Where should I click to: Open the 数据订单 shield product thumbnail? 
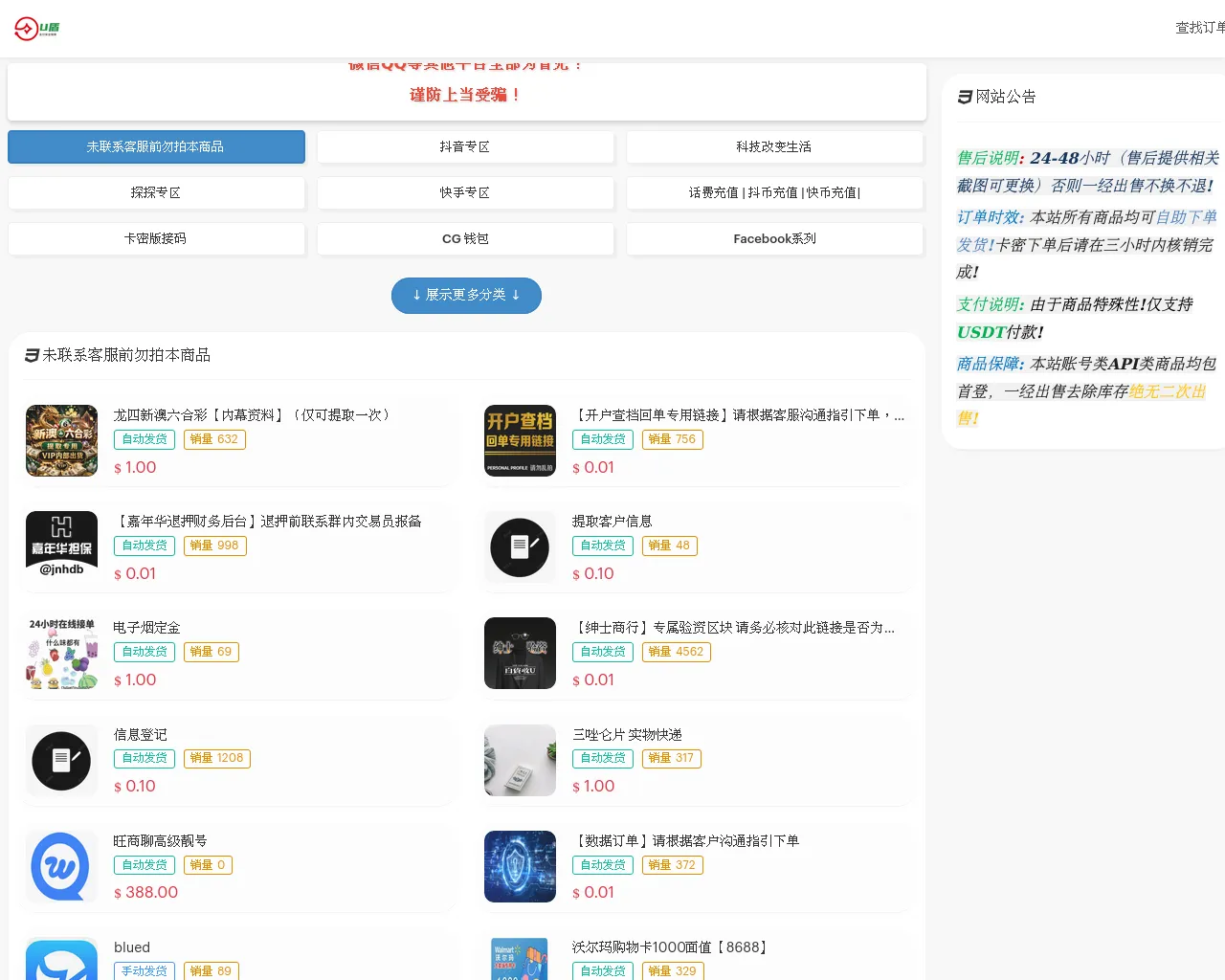[520, 866]
